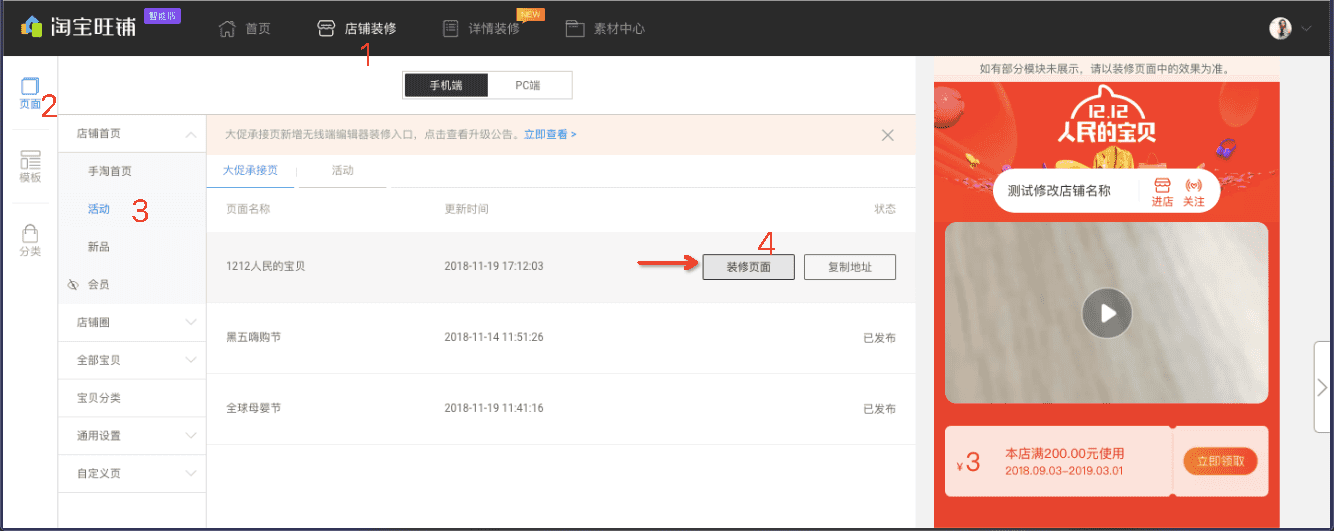The height and width of the screenshot is (531, 1334).
Task: Click the 更新时间 column header
Action: pyautogui.click(x=467, y=209)
